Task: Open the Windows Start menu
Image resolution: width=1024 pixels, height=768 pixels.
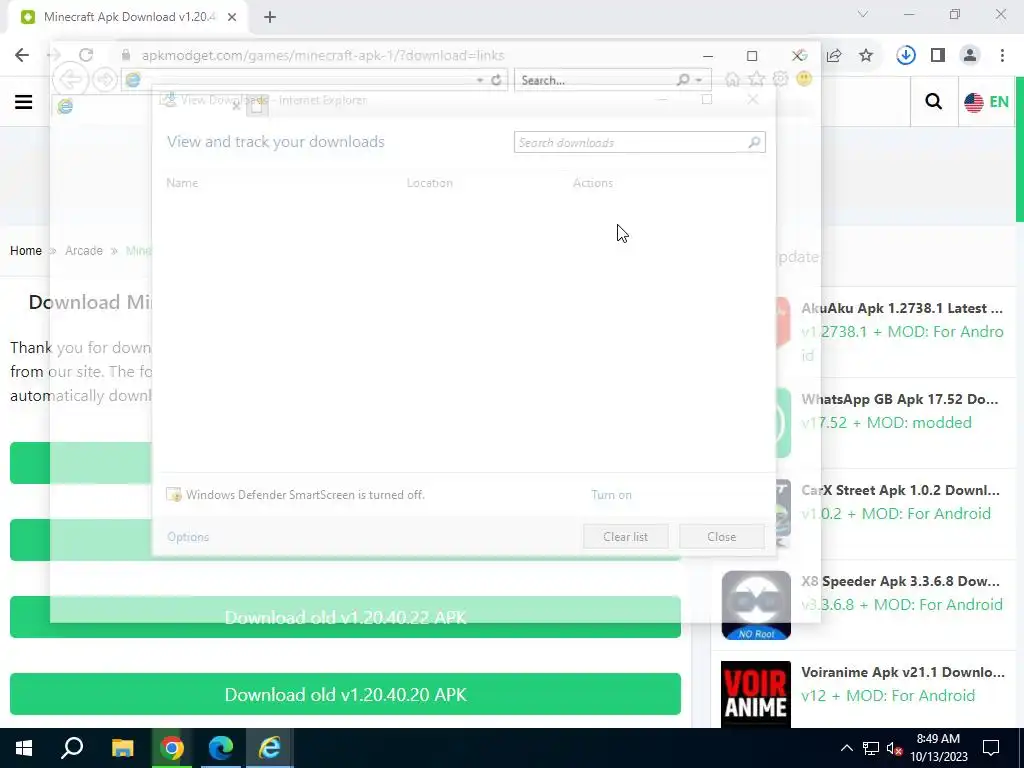Action: point(24,748)
